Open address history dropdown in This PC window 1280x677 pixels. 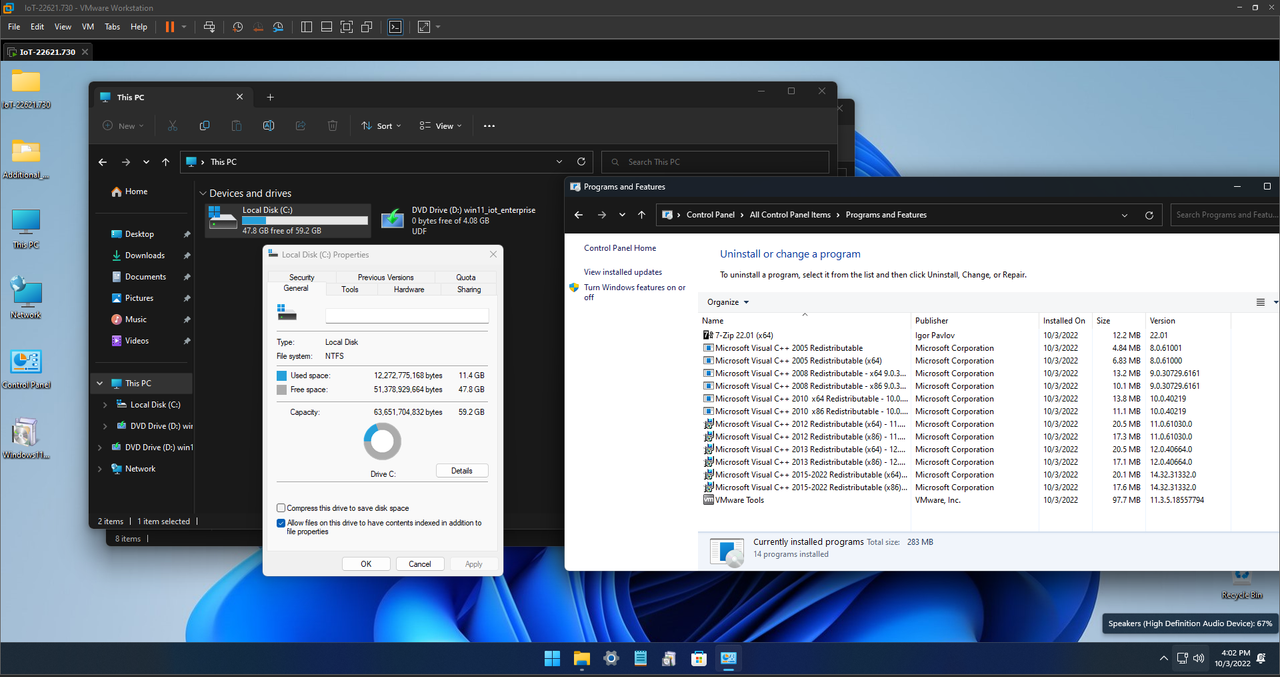(560, 161)
